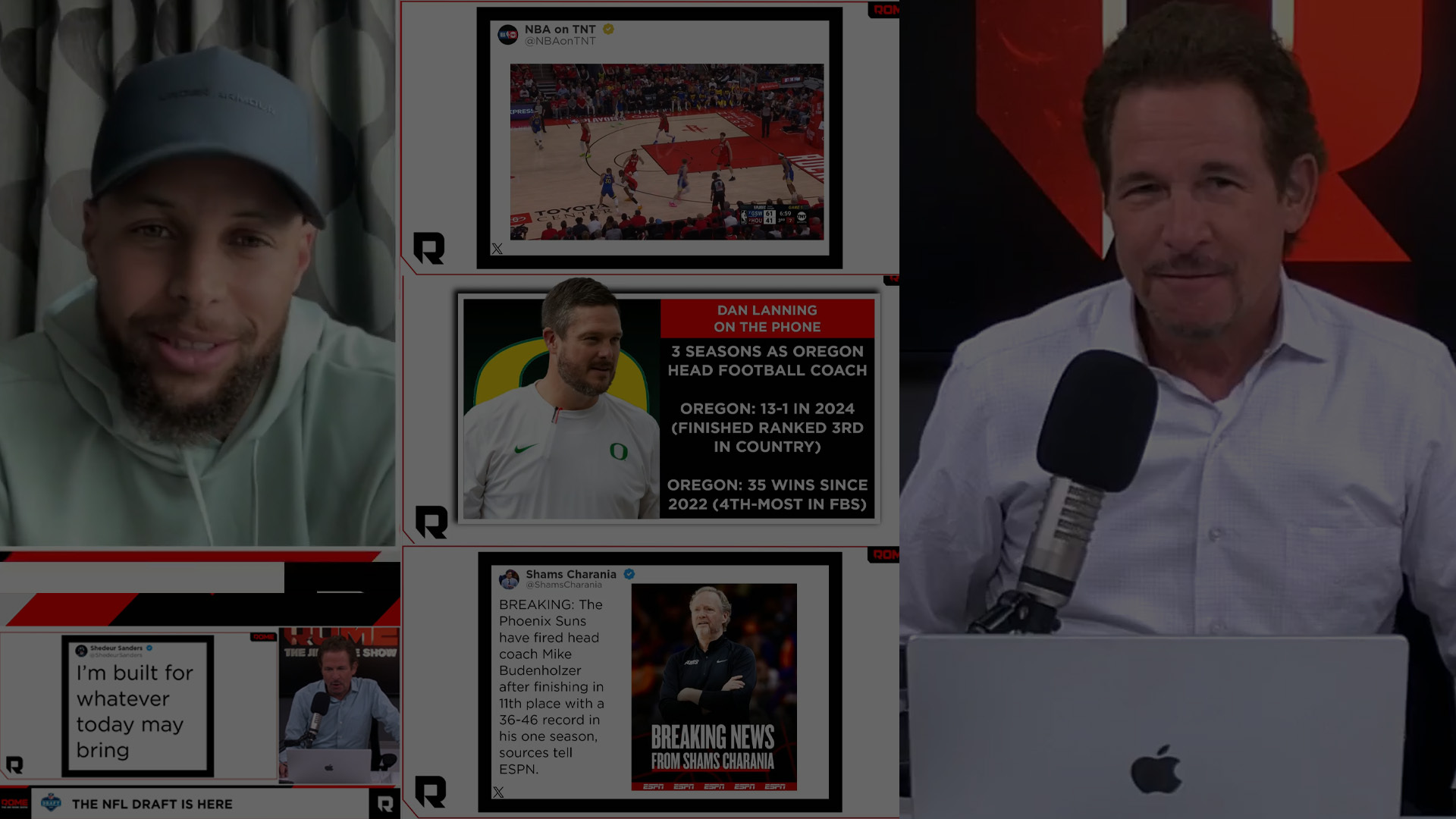This screenshot has width=1456, height=819.
Task: Click the R logo beside the NBA on TNT post
Action: [429, 249]
